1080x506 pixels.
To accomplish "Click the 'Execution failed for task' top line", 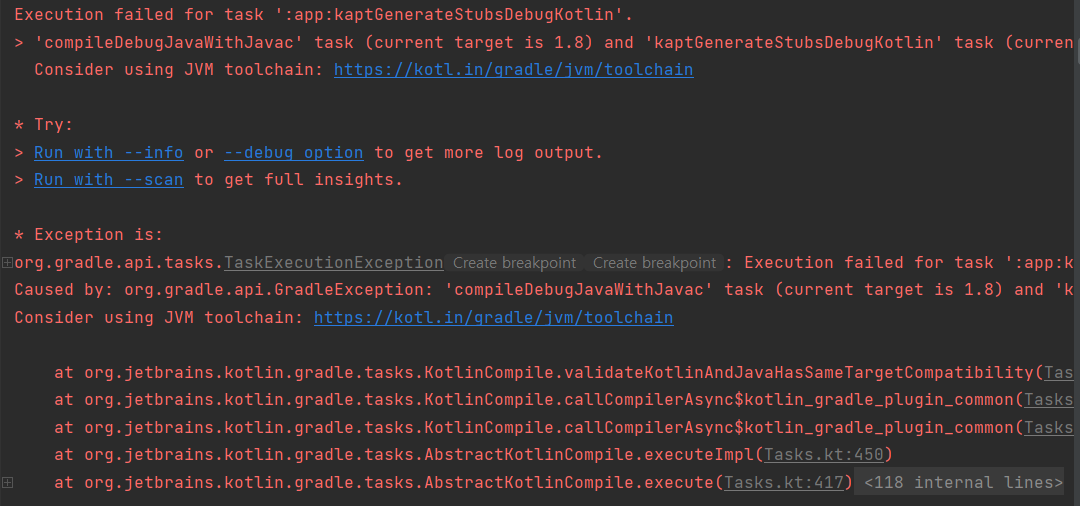I will coord(324,14).
